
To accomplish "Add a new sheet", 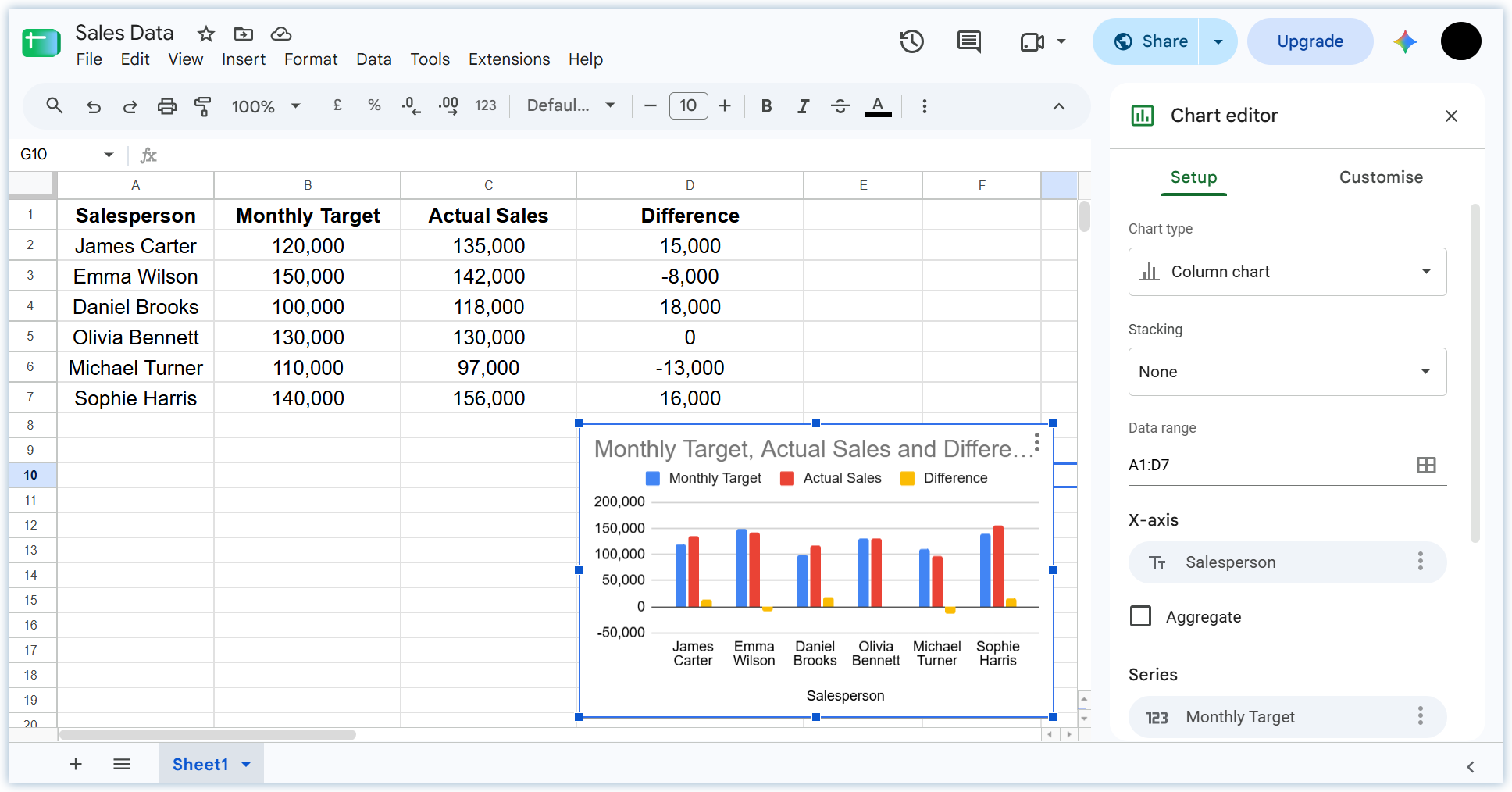I will [76, 764].
